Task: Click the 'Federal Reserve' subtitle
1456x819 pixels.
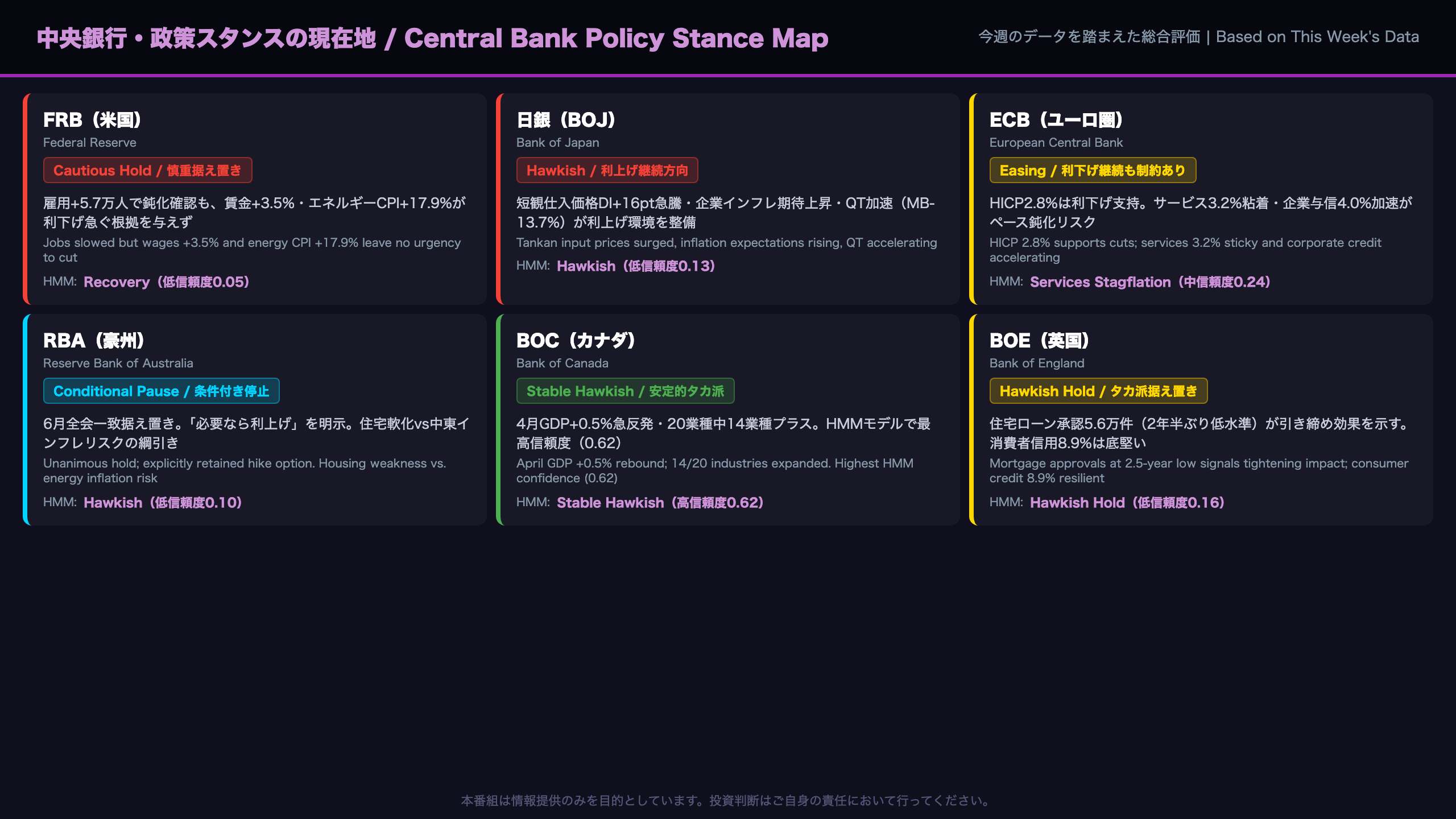Action: pos(90,143)
